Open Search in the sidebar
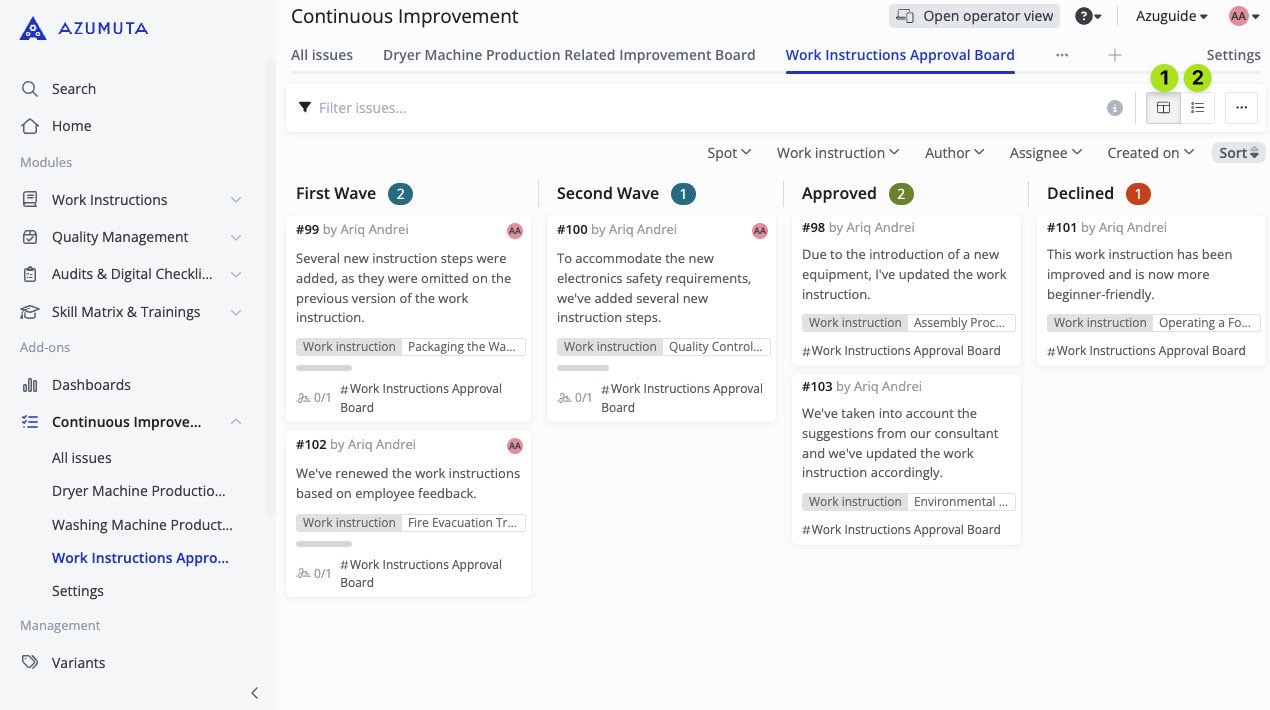Image resolution: width=1270 pixels, height=710 pixels. (x=73, y=89)
